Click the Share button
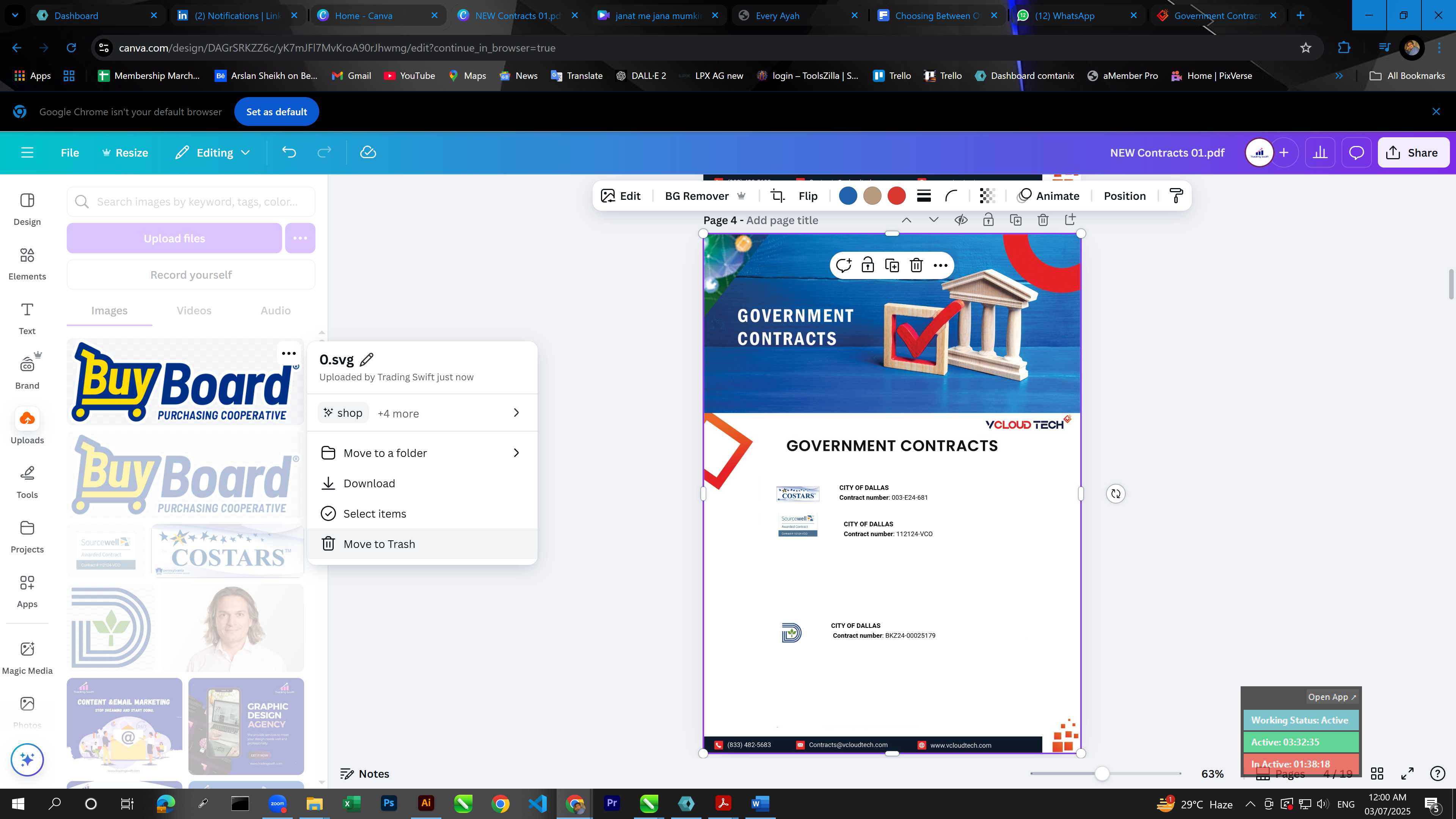The width and height of the screenshot is (1456, 819). (x=1413, y=152)
